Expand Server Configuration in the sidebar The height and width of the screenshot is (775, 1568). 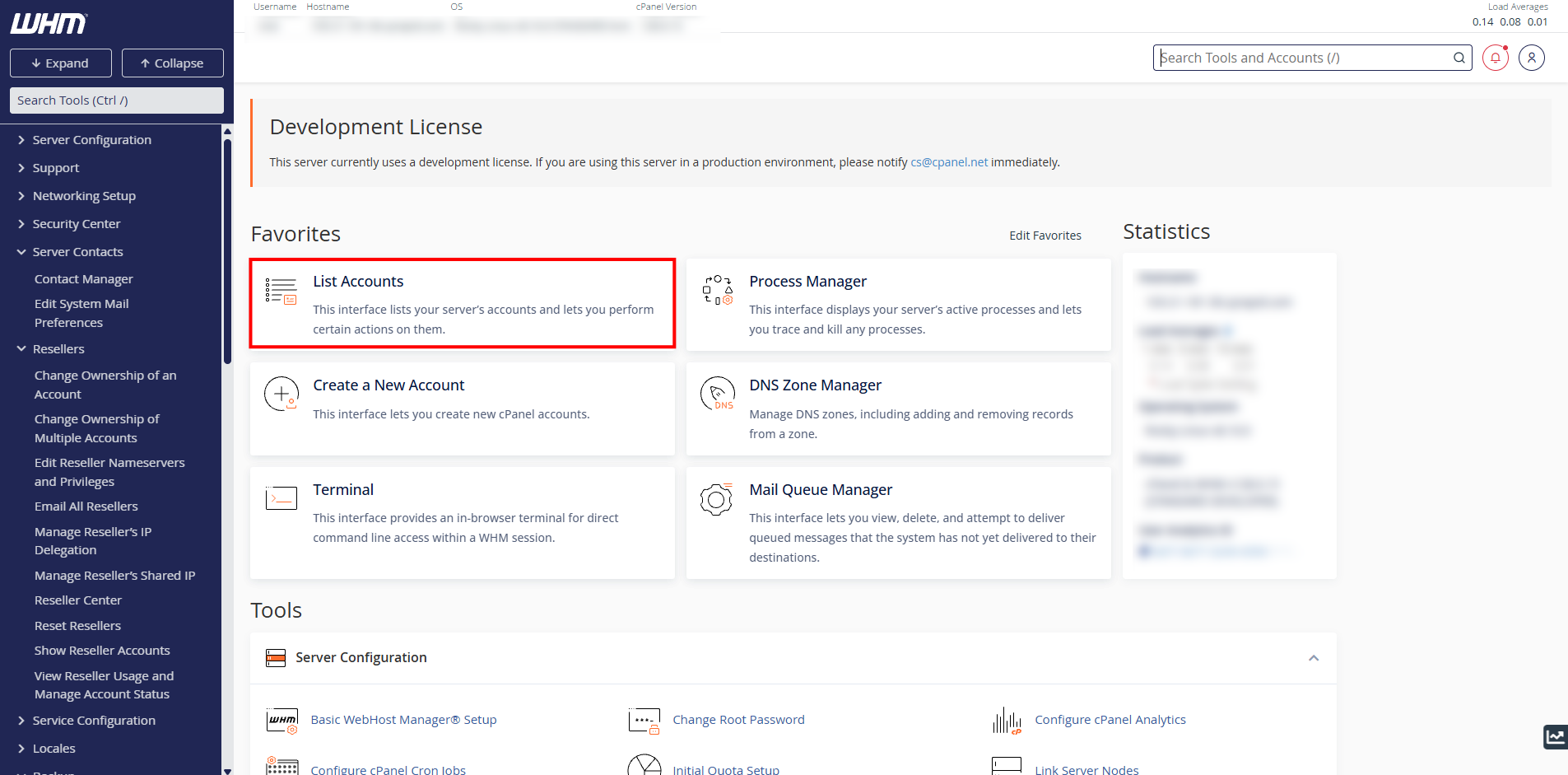pos(92,140)
